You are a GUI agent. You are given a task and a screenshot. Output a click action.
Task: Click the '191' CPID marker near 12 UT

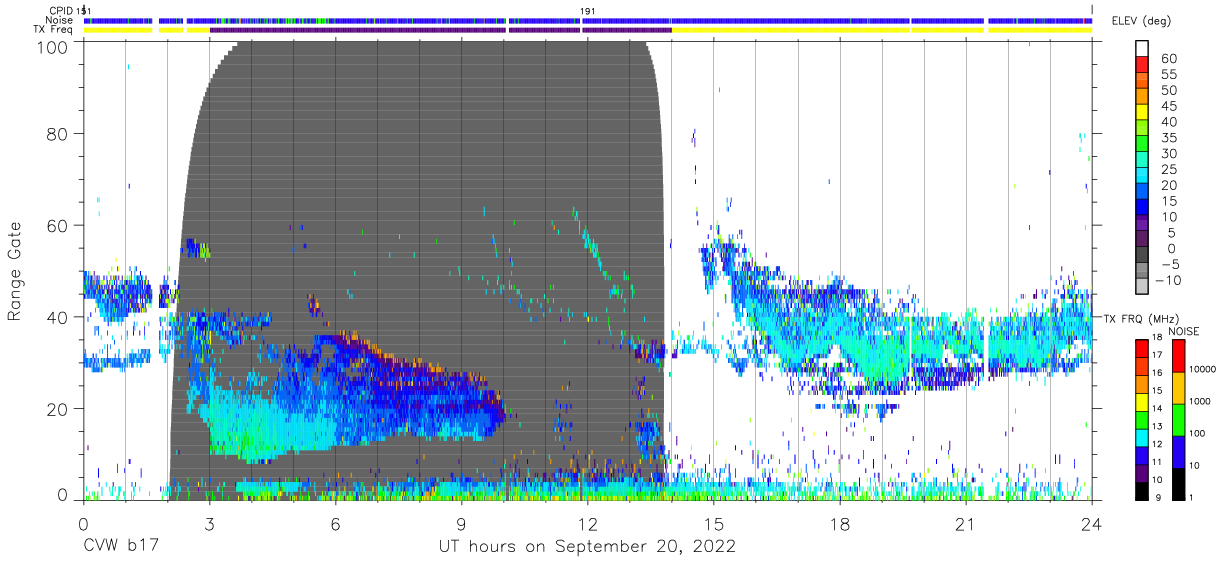click(x=588, y=11)
